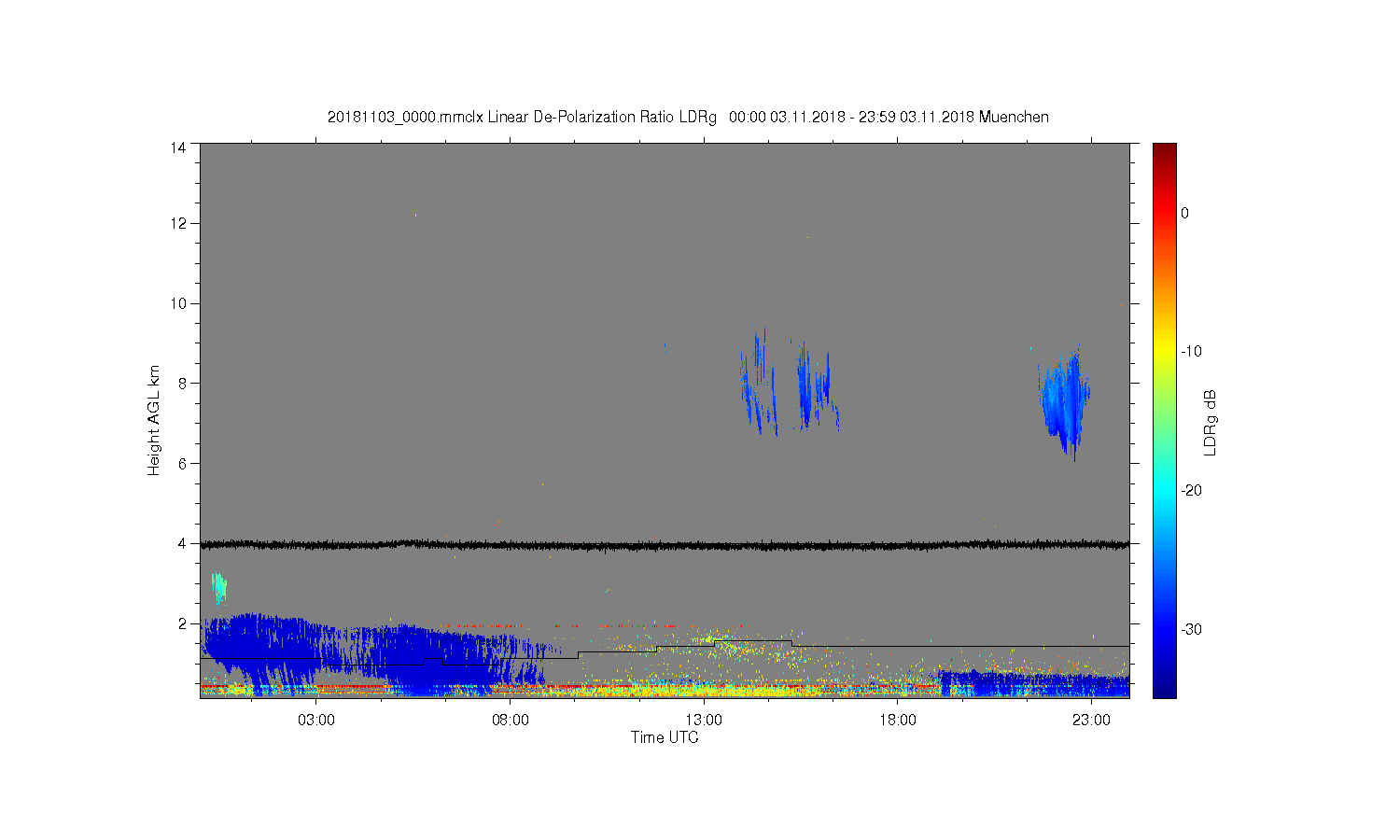Click the 13:00 time tick label

(x=704, y=721)
